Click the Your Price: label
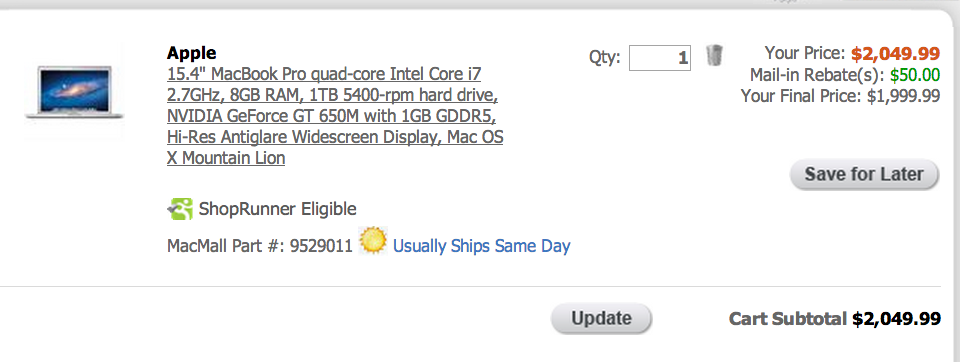Image resolution: width=960 pixels, height=362 pixels. pyautogui.click(x=806, y=54)
